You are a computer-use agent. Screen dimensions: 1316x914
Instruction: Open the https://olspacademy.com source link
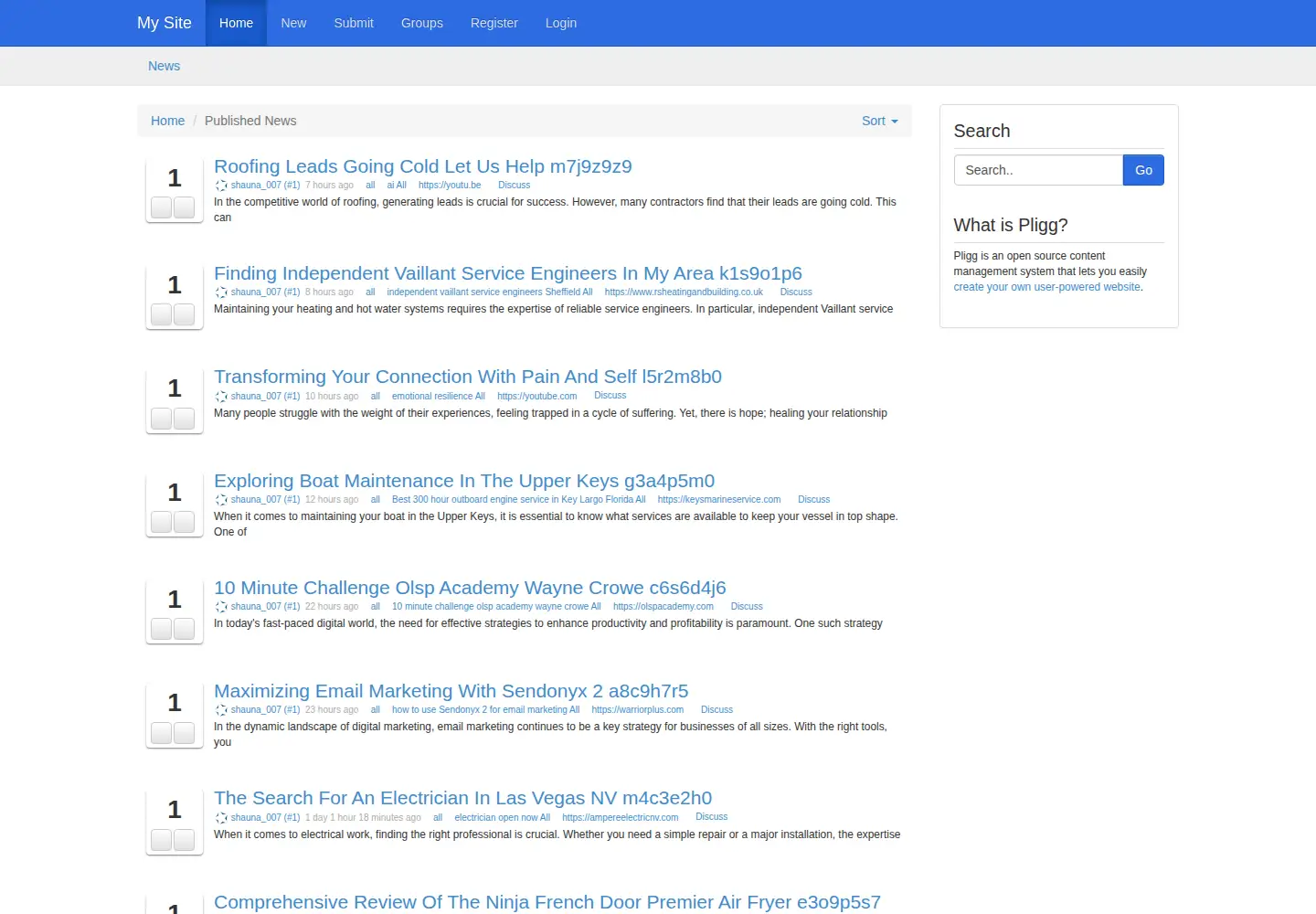point(663,607)
